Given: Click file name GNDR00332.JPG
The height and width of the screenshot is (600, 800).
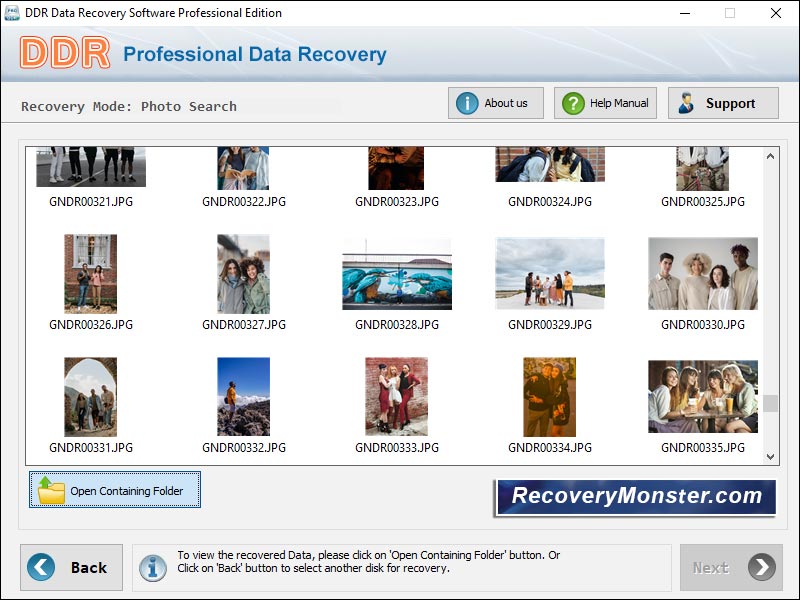Looking at the screenshot, I should coord(244,447).
